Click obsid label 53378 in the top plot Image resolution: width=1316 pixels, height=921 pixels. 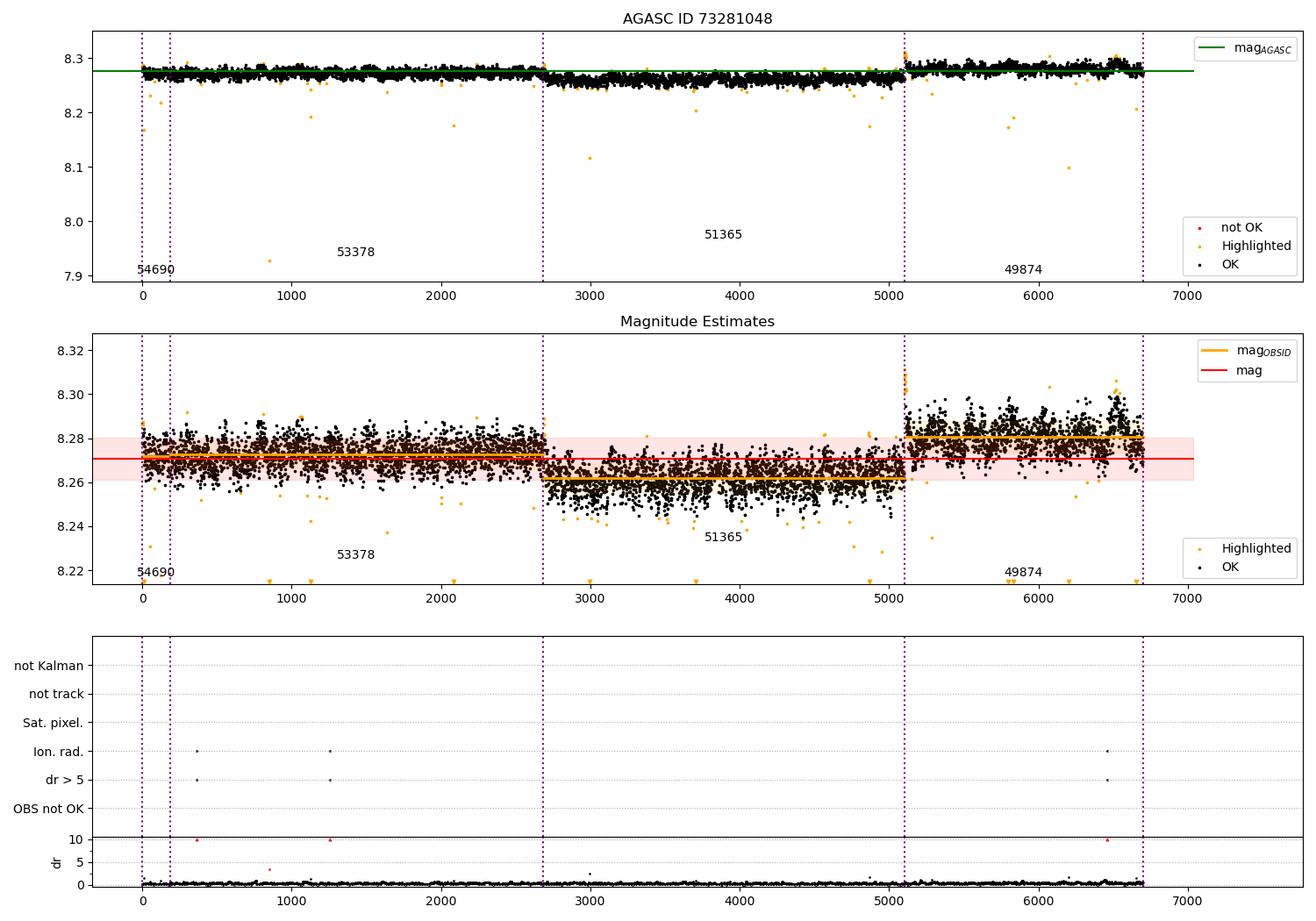pos(356,253)
